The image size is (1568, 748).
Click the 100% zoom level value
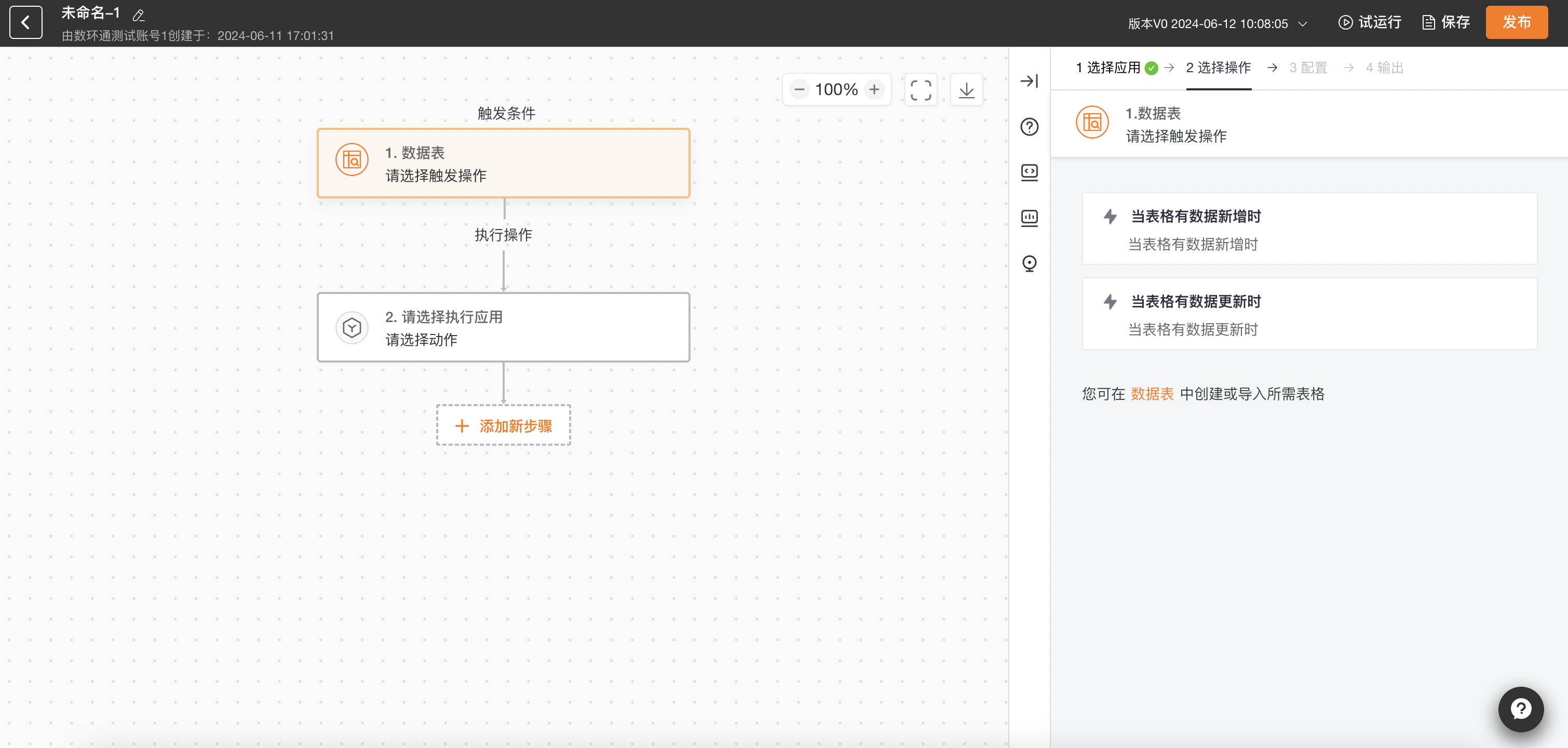tap(836, 89)
